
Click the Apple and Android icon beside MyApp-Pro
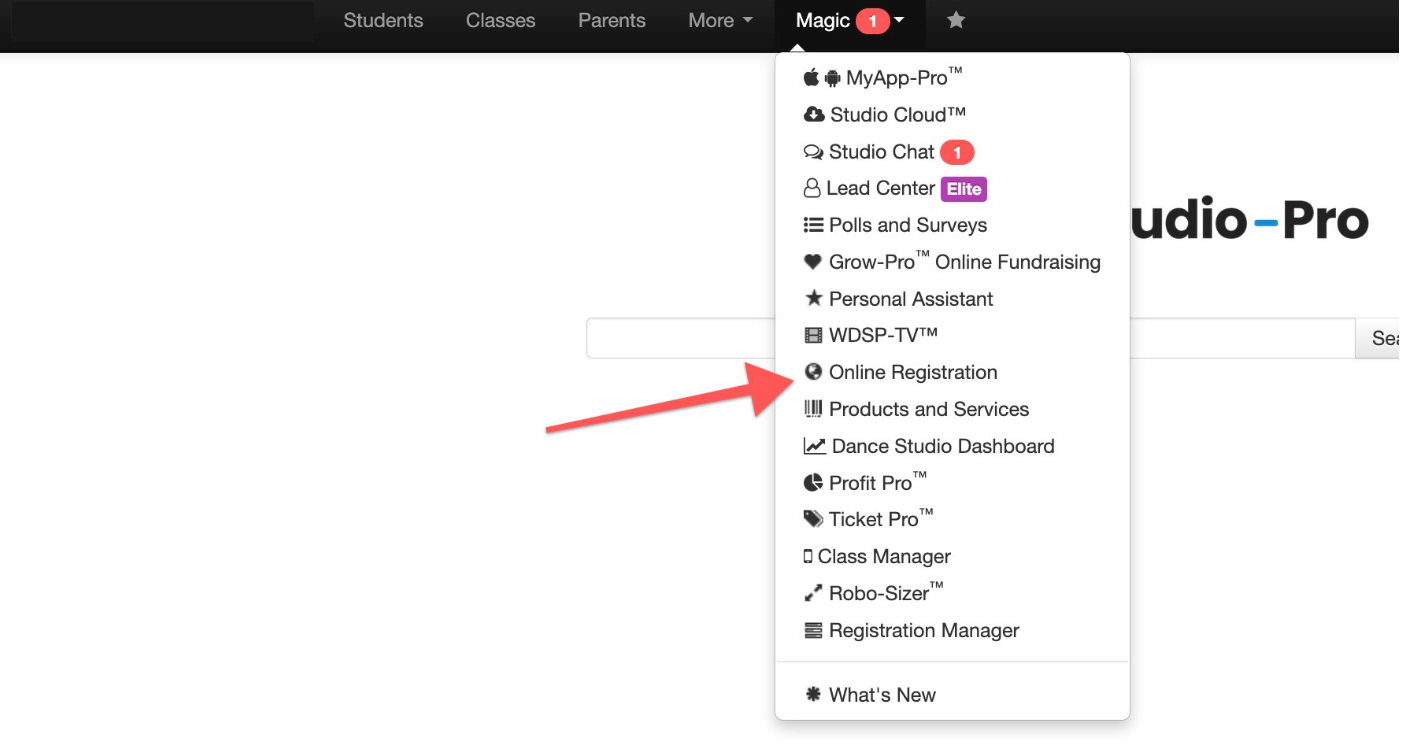click(822, 78)
